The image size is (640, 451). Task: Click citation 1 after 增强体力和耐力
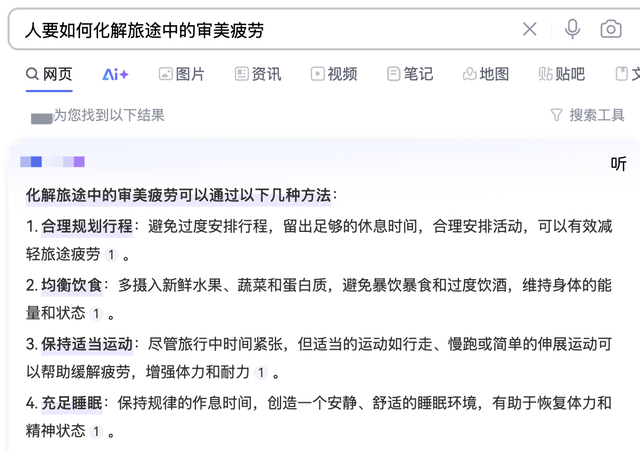261,373
